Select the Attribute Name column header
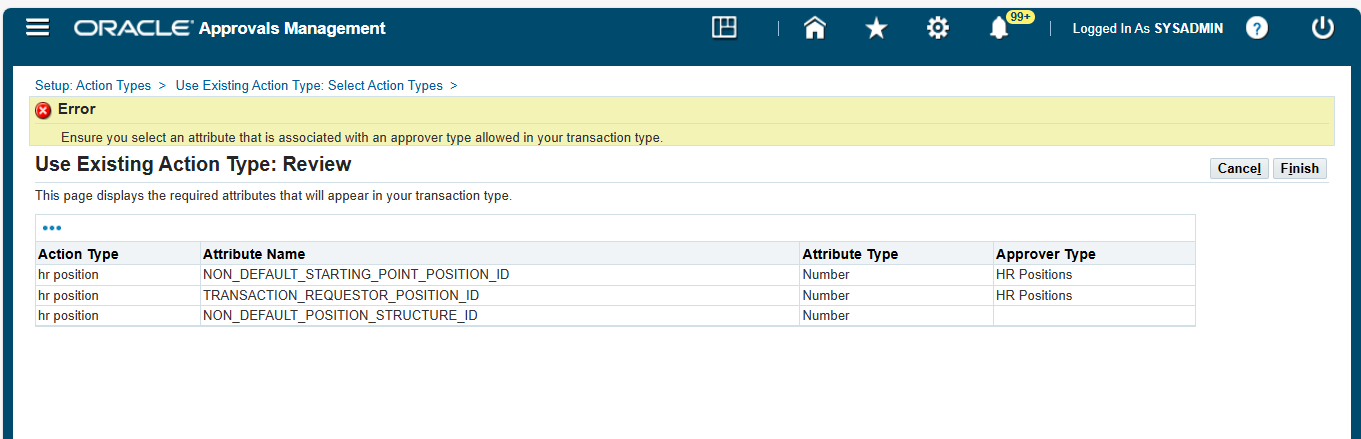 254,254
